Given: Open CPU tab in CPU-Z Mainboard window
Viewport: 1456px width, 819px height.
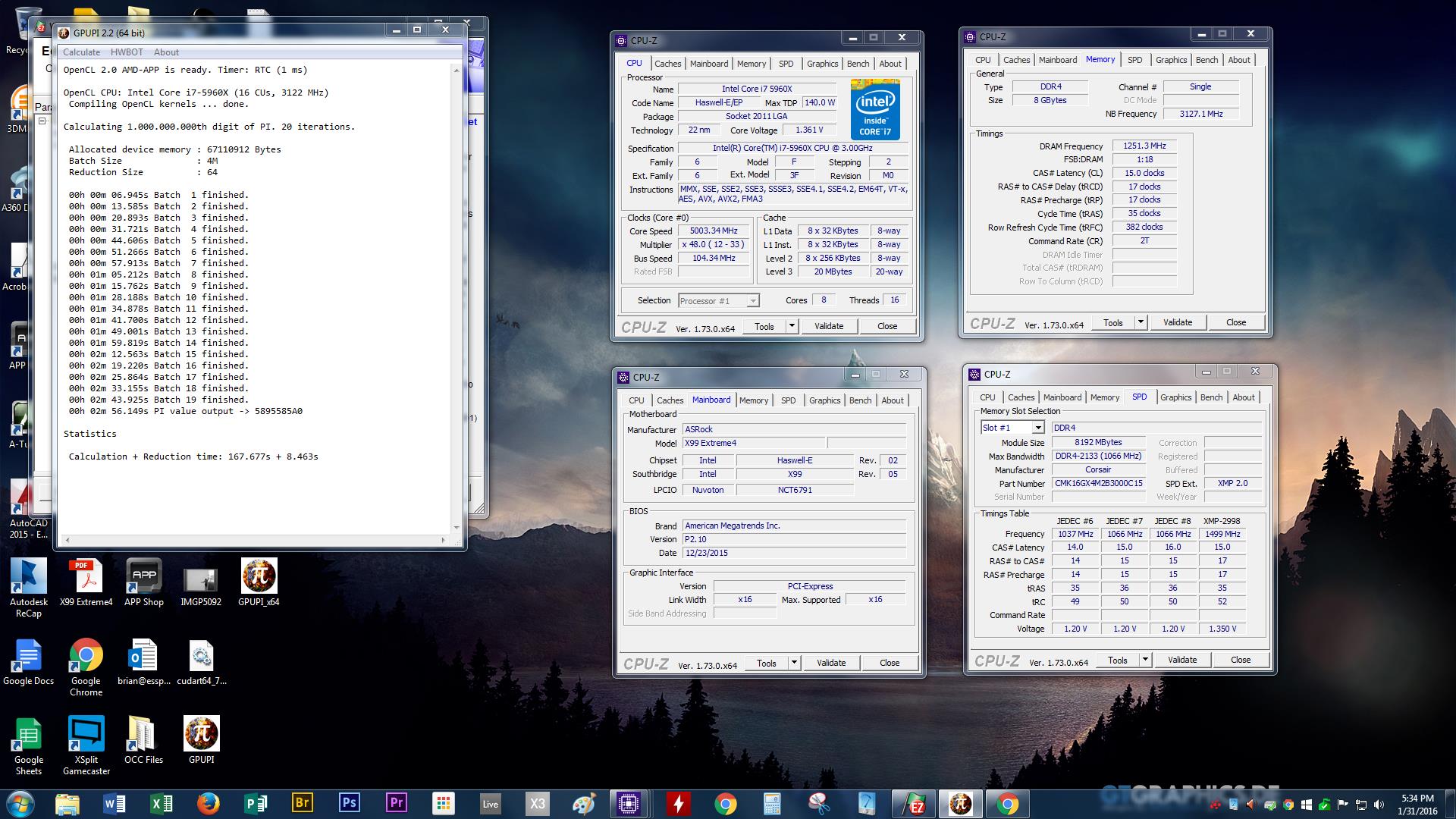Looking at the screenshot, I should tap(636, 400).
